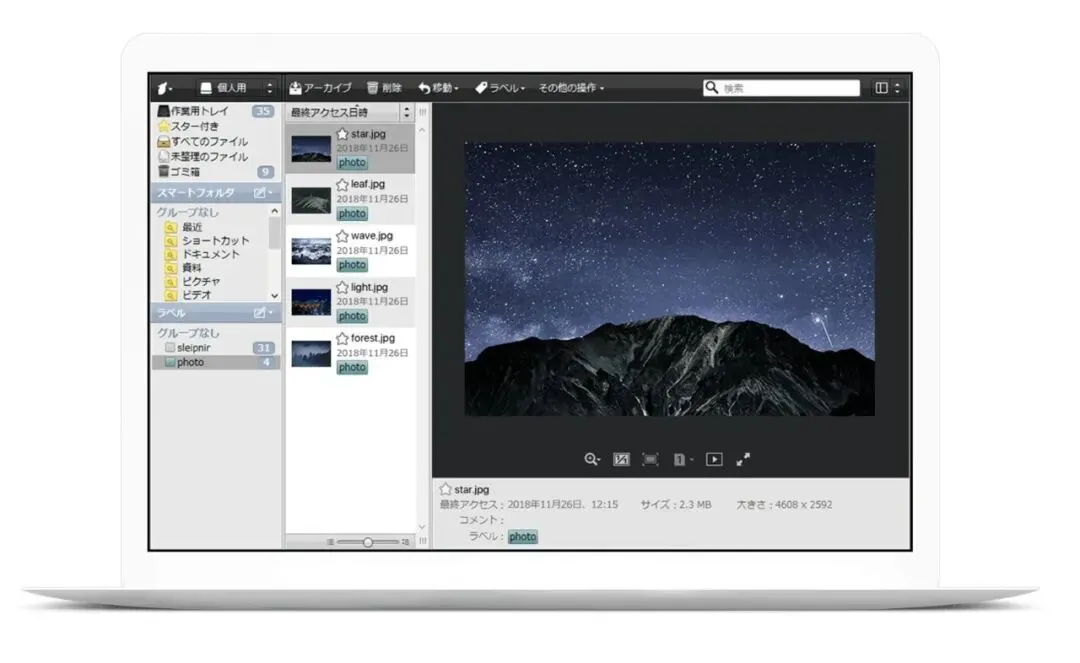Open the 資料 smart folder
1080x663 pixels.
coord(183,268)
